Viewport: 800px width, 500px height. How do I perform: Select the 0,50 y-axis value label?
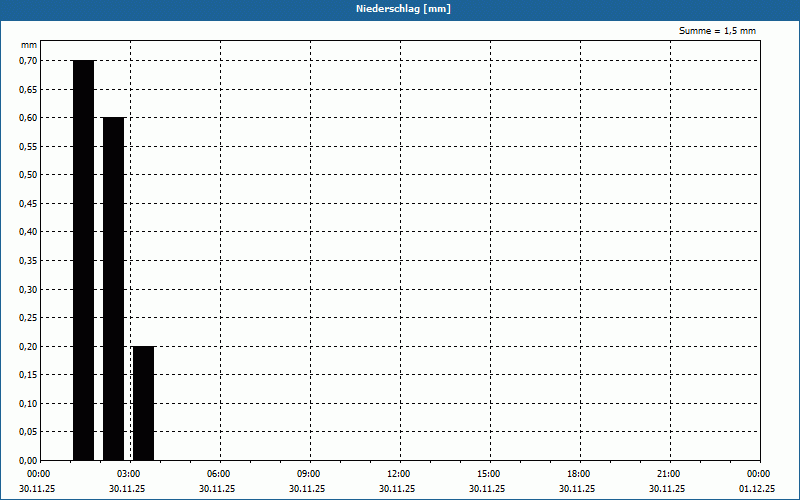(27, 175)
